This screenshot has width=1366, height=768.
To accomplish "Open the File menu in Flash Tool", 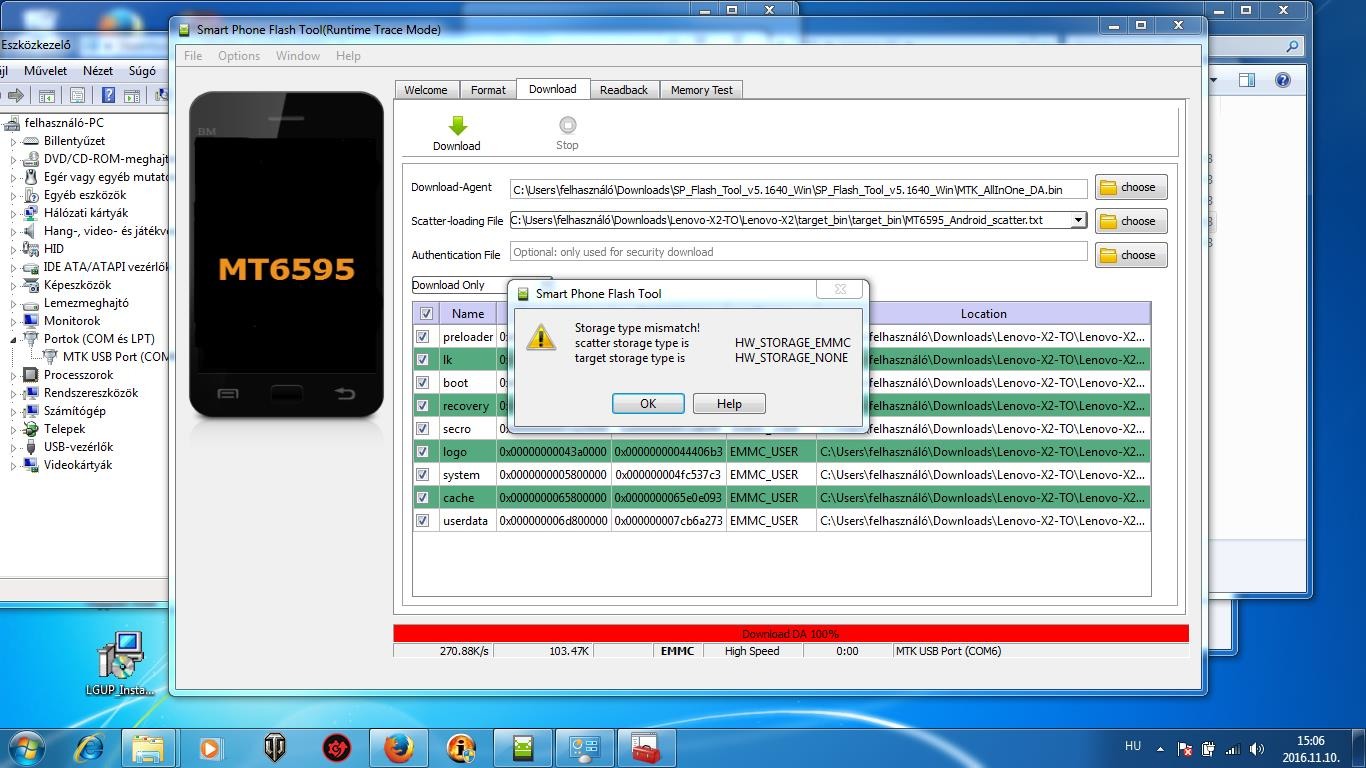I will (x=193, y=56).
